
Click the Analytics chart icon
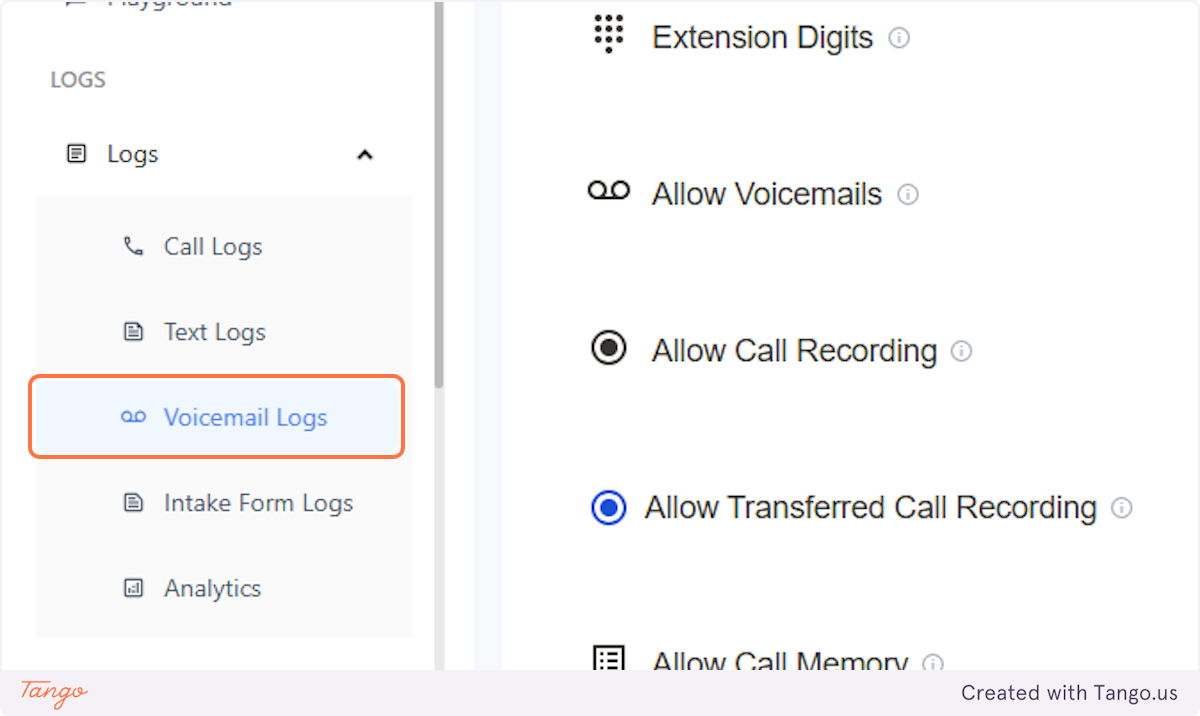(x=134, y=588)
